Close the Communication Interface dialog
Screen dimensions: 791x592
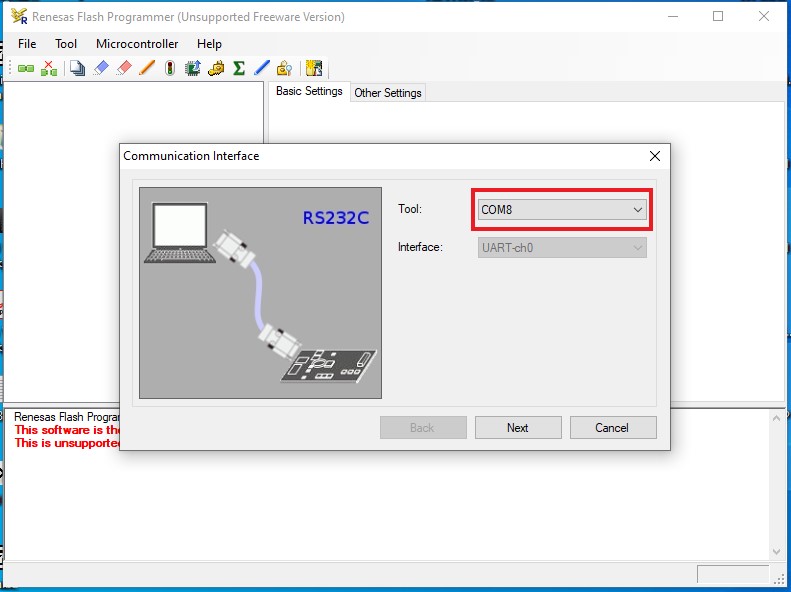click(x=655, y=156)
